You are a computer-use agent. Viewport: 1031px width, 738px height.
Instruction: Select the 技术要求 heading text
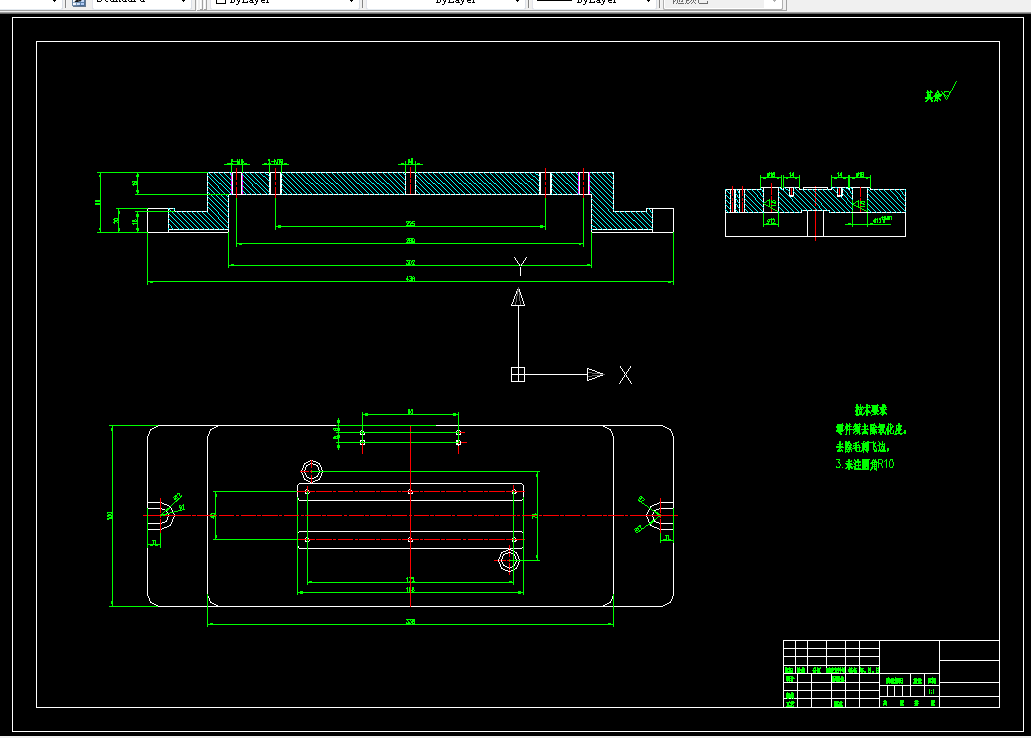[871, 410]
